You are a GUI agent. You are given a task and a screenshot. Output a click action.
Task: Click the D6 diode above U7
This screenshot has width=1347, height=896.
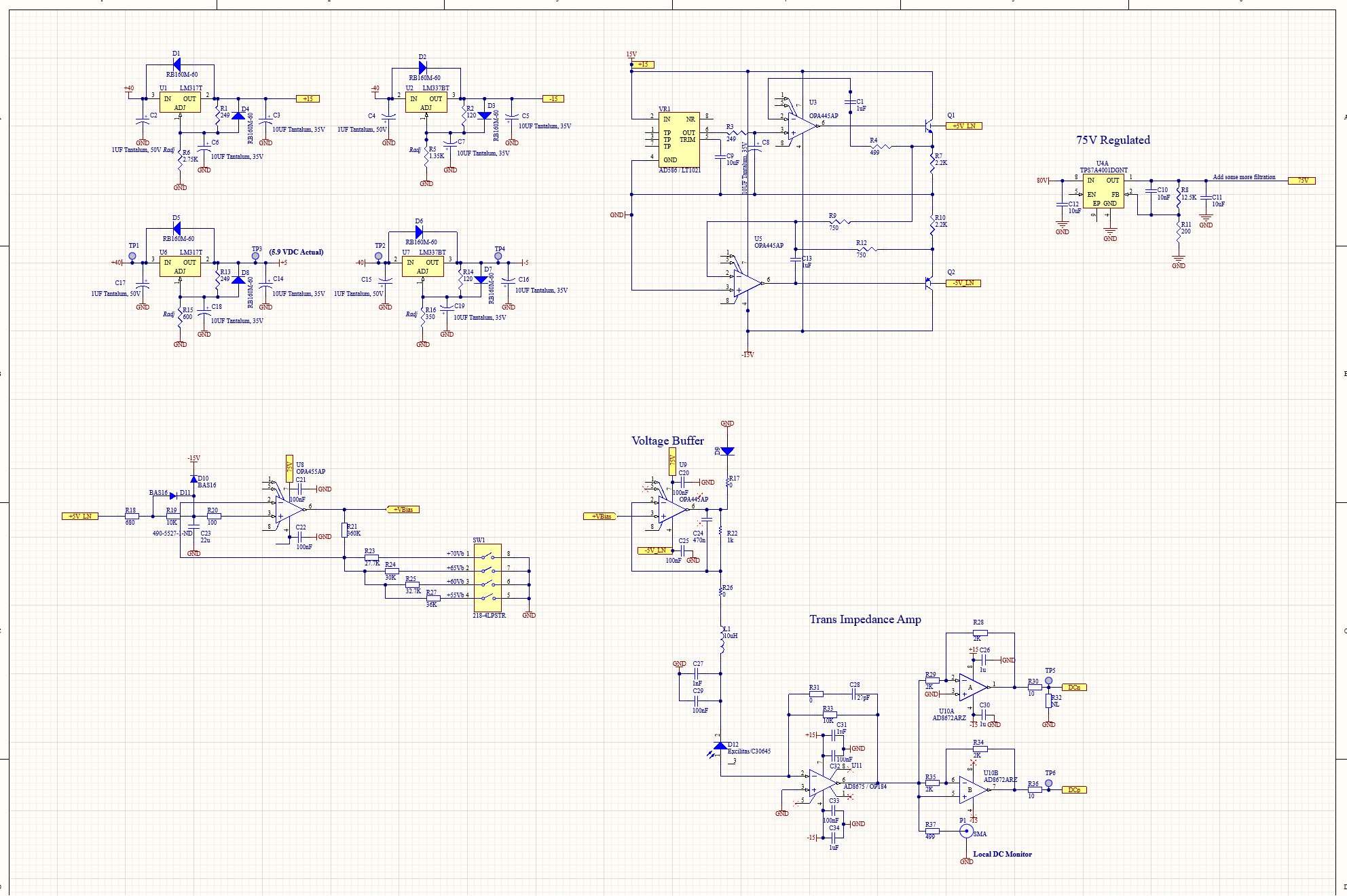coord(419,232)
